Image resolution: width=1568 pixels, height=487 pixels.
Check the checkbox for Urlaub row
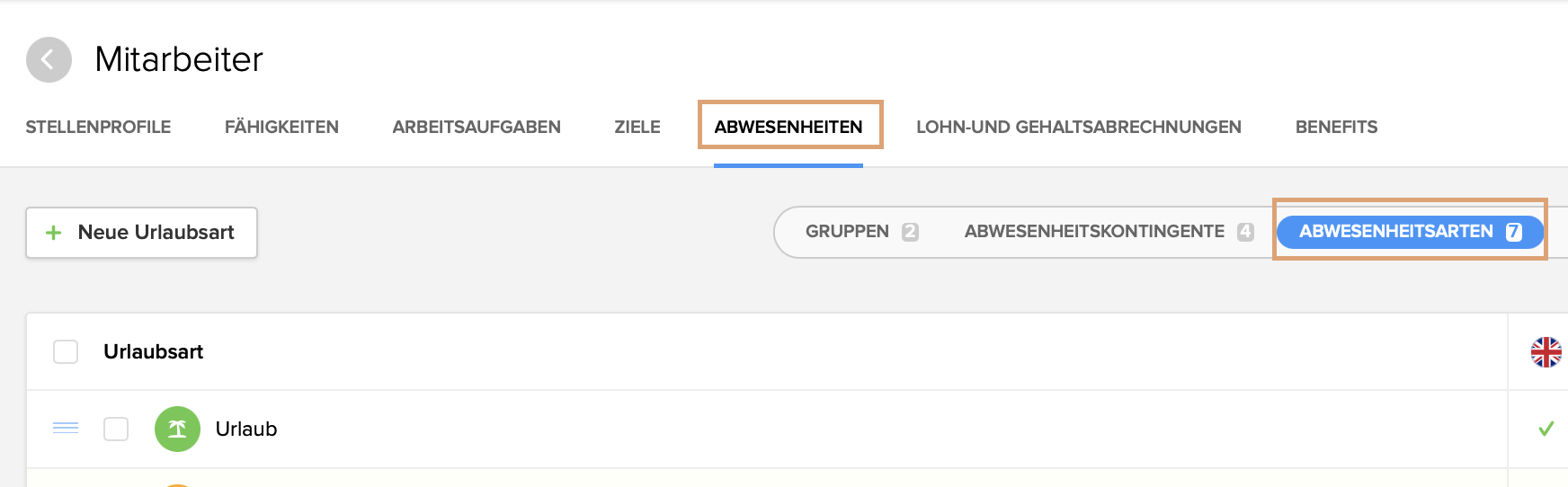tap(116, 429)
